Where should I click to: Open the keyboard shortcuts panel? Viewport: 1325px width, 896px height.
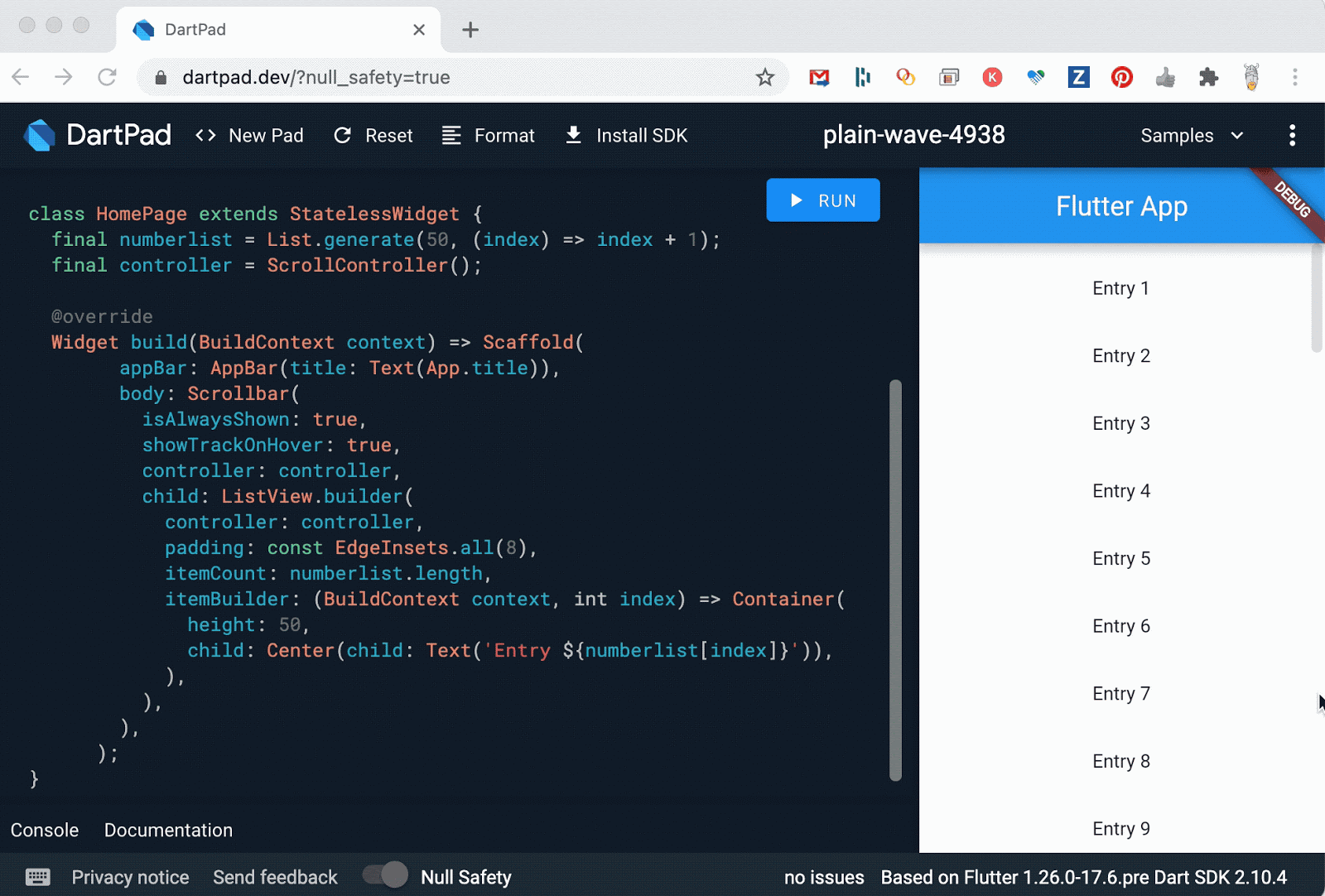click(36, 876)
